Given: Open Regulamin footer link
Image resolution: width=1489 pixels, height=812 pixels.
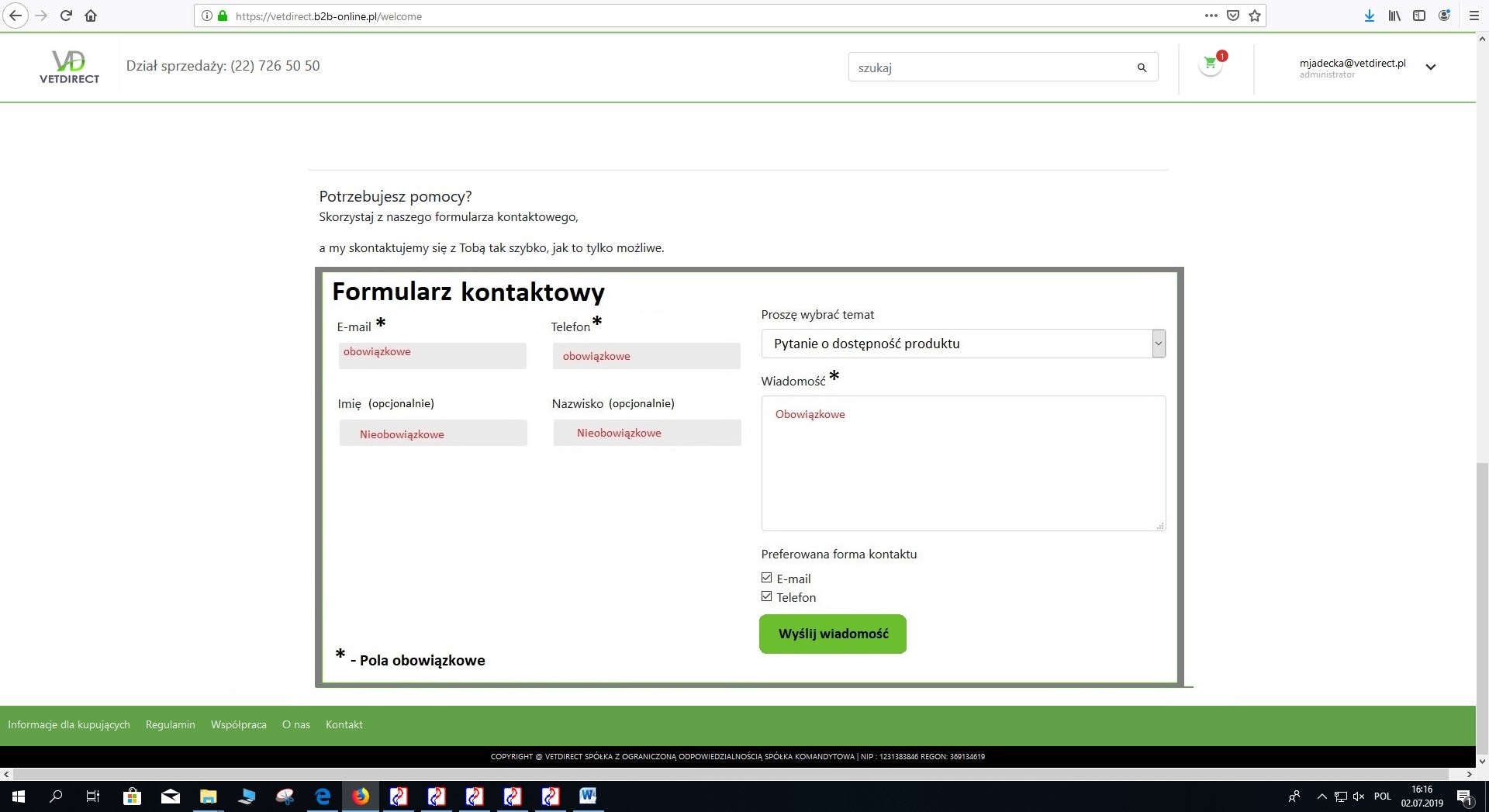Looking at the screenshot, I should [170, 724].
